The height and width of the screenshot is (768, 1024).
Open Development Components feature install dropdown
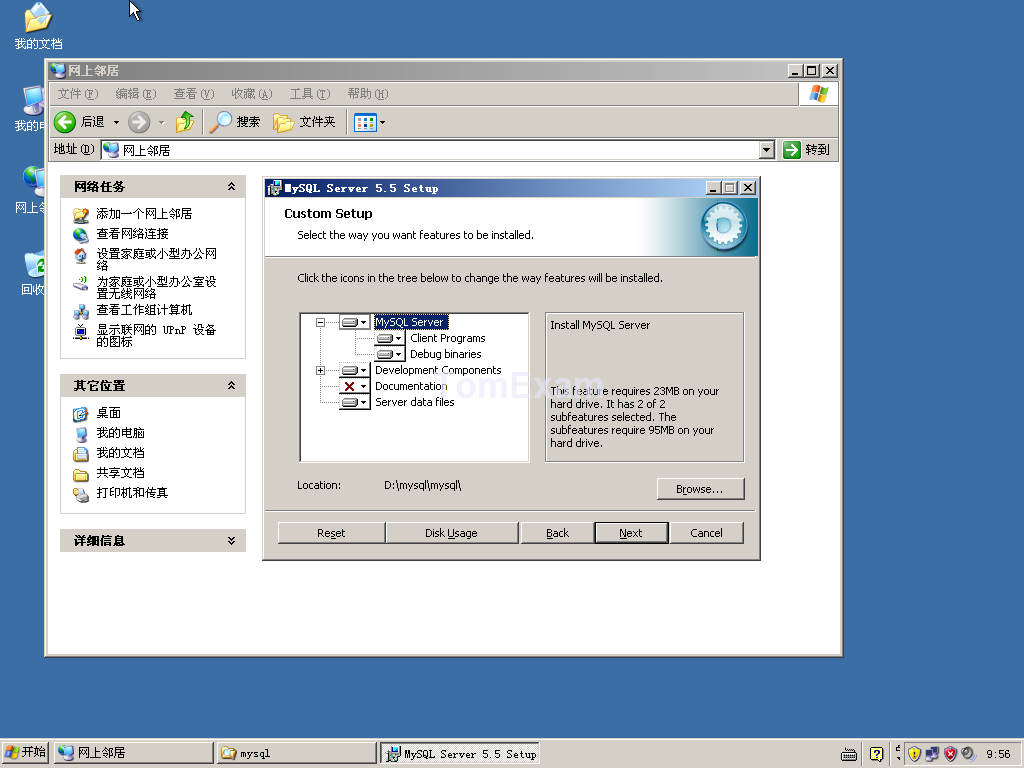click(355, 370)
